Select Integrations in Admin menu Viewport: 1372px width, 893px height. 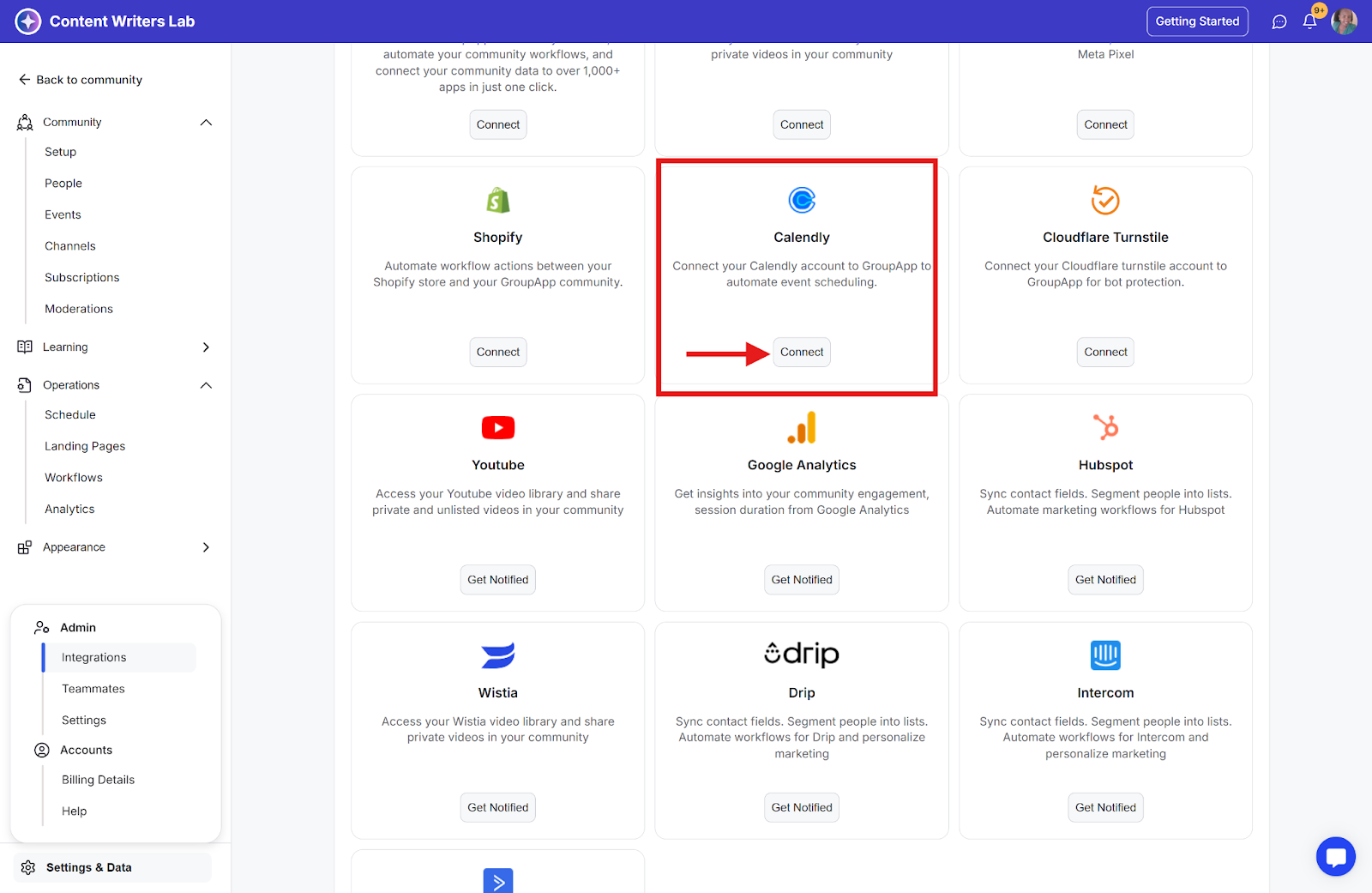pos(119,658)
